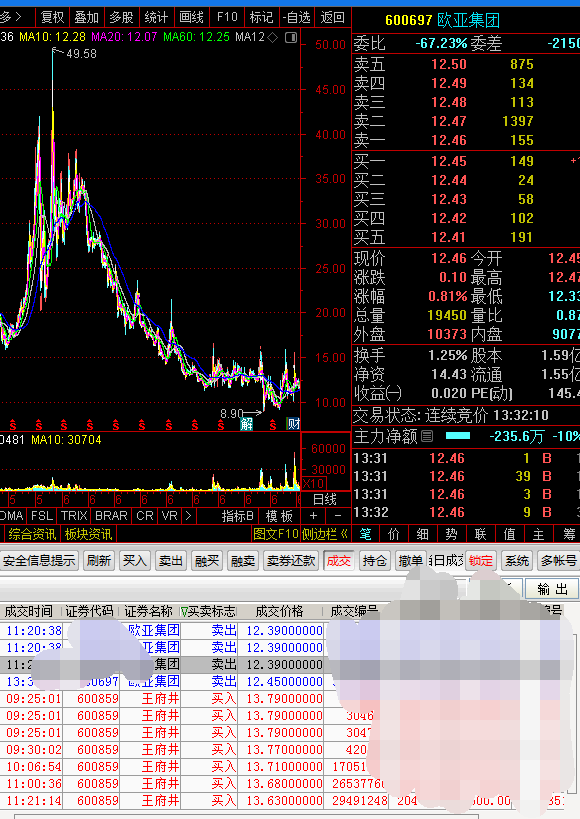The image size is (580, 819).
Task: Switch to the BRAR indicator tab
Action: (x=111, y=516)
